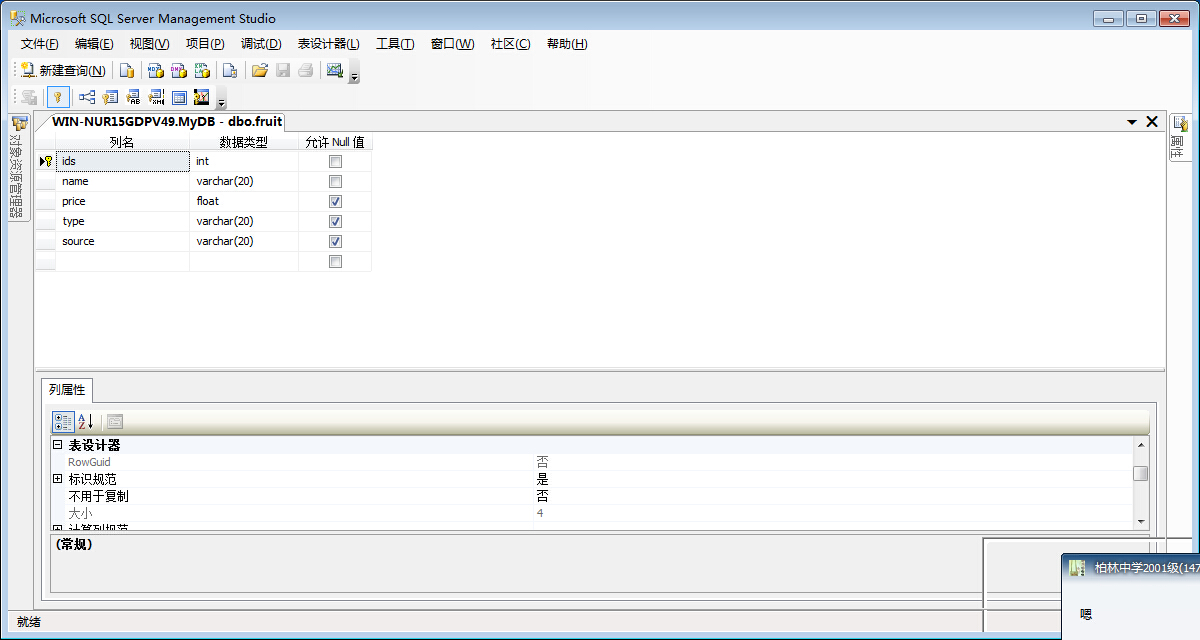Collapse the 表设计器 category

point(58,445)
